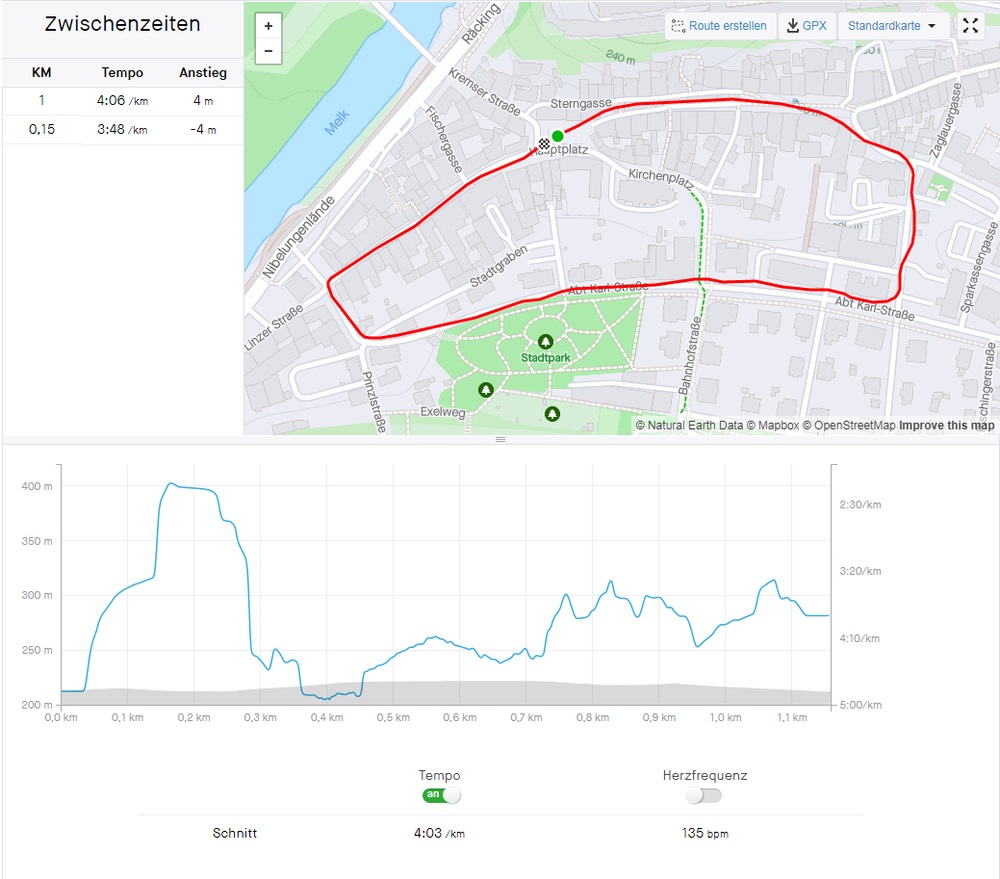Enter fullscreen map view
The image size is (1000, 879).
[x=969, y=26]
